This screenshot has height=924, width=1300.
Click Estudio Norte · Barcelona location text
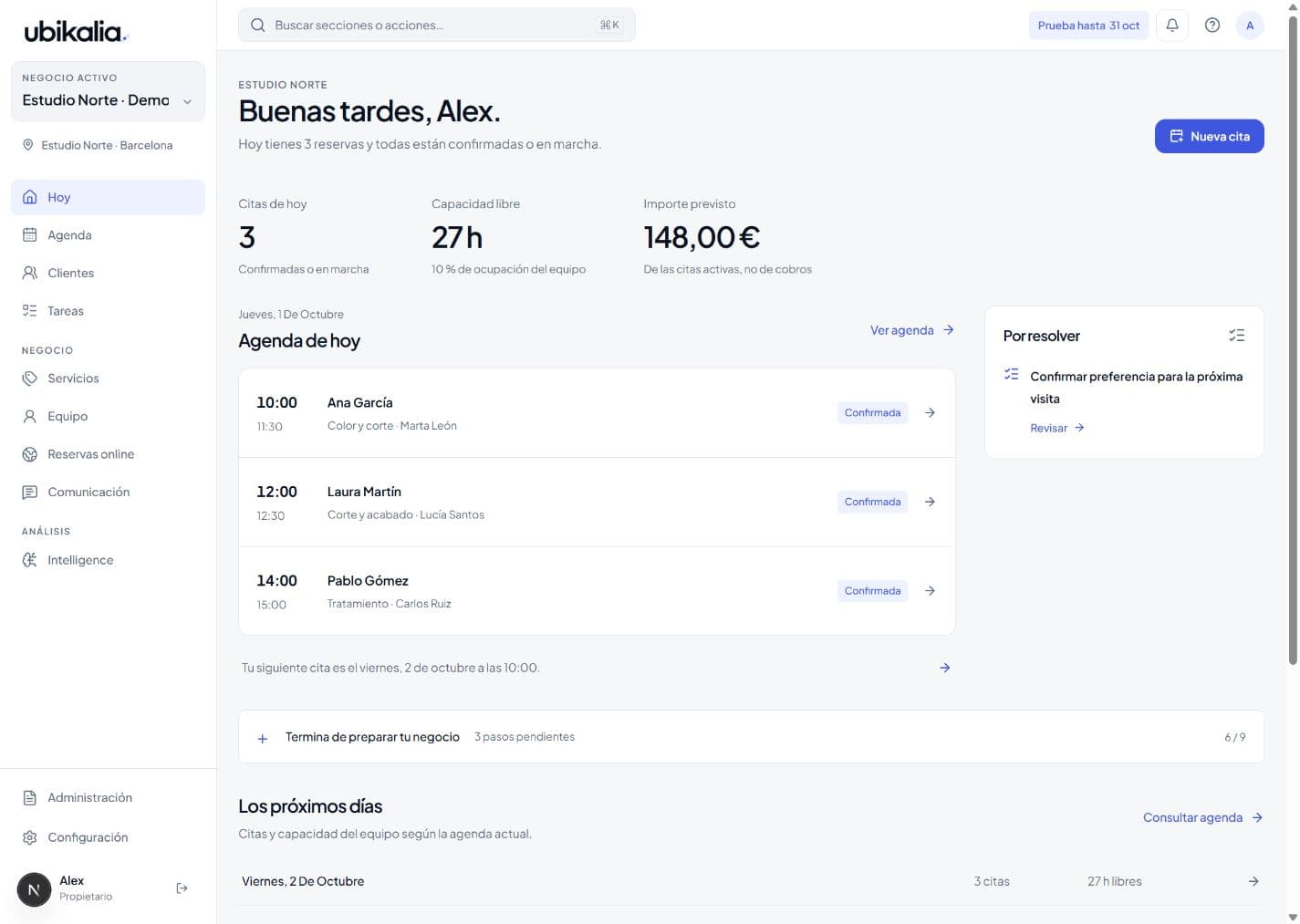(x=107, y=145)
